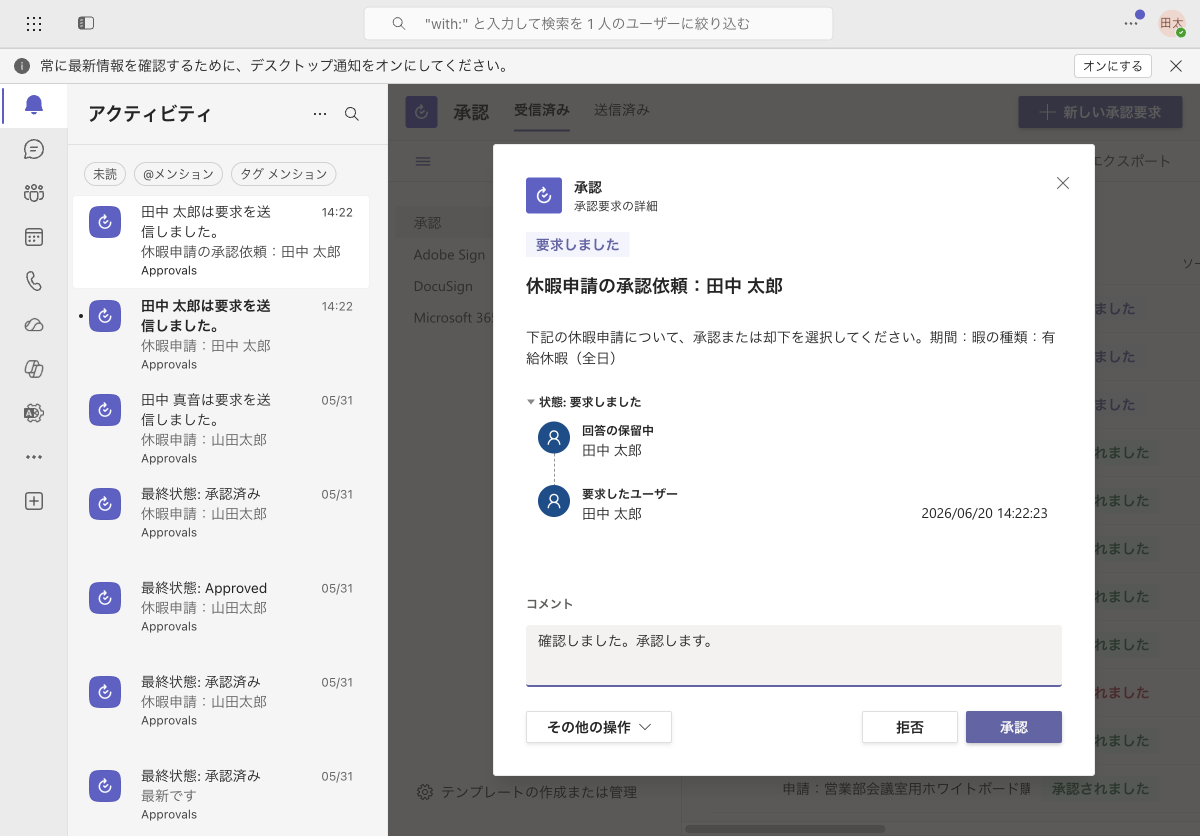This screenshot has height=836, width=1200.
Task: Click the pending responder's avatar under 回答の保留中
Action: click(554, 437)
